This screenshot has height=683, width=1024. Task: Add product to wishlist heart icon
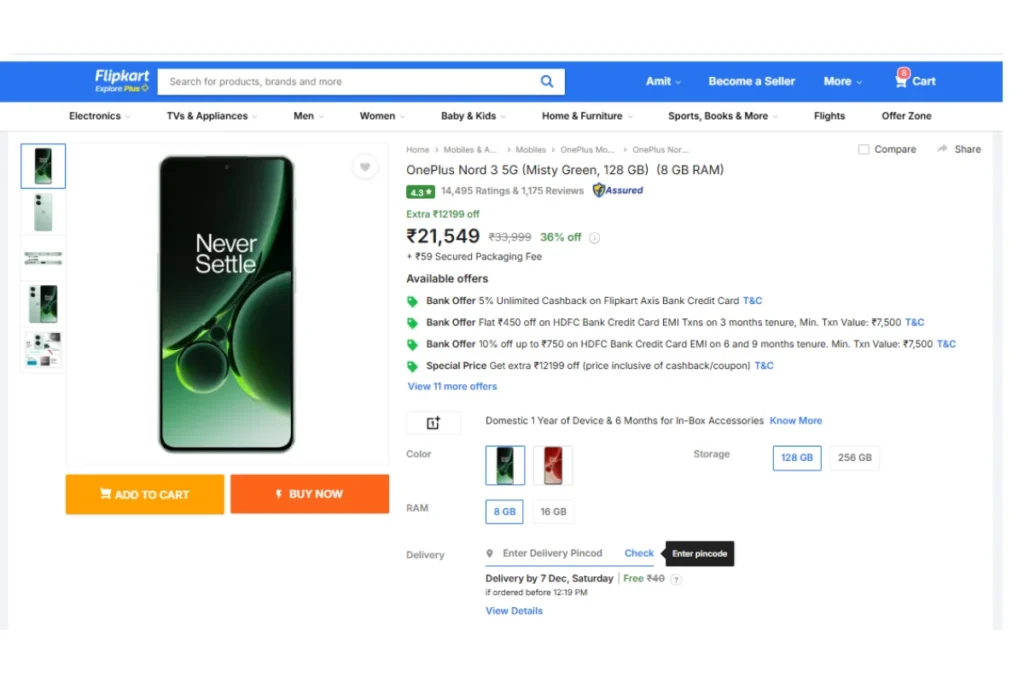click(365, 167)
